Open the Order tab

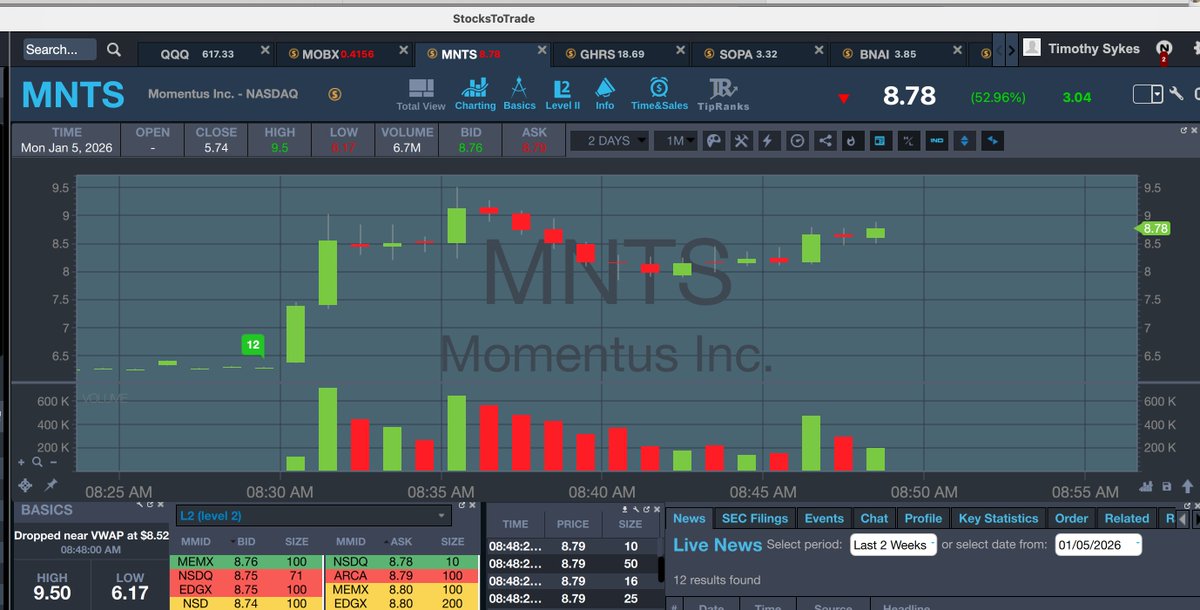[1071, 518]
